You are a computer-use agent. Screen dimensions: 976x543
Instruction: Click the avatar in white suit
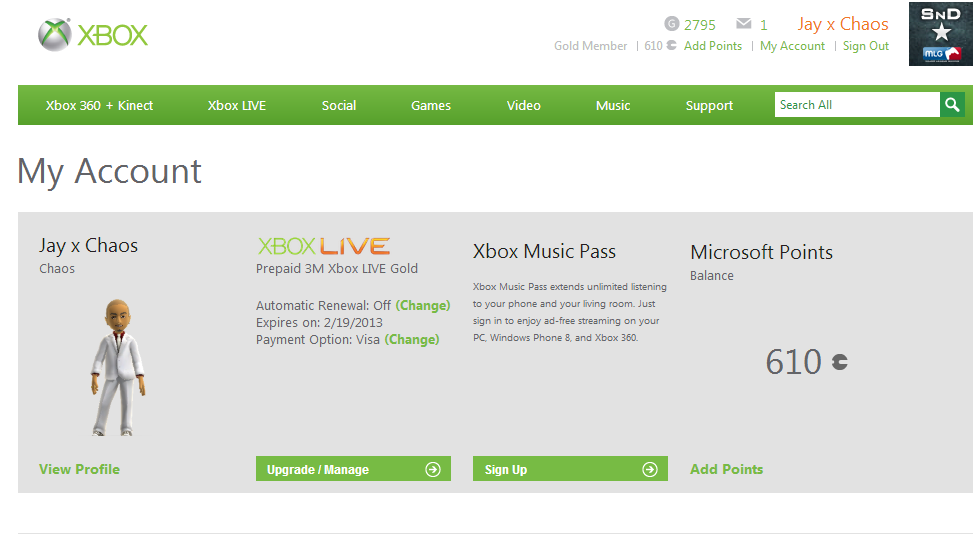point(118,367)
